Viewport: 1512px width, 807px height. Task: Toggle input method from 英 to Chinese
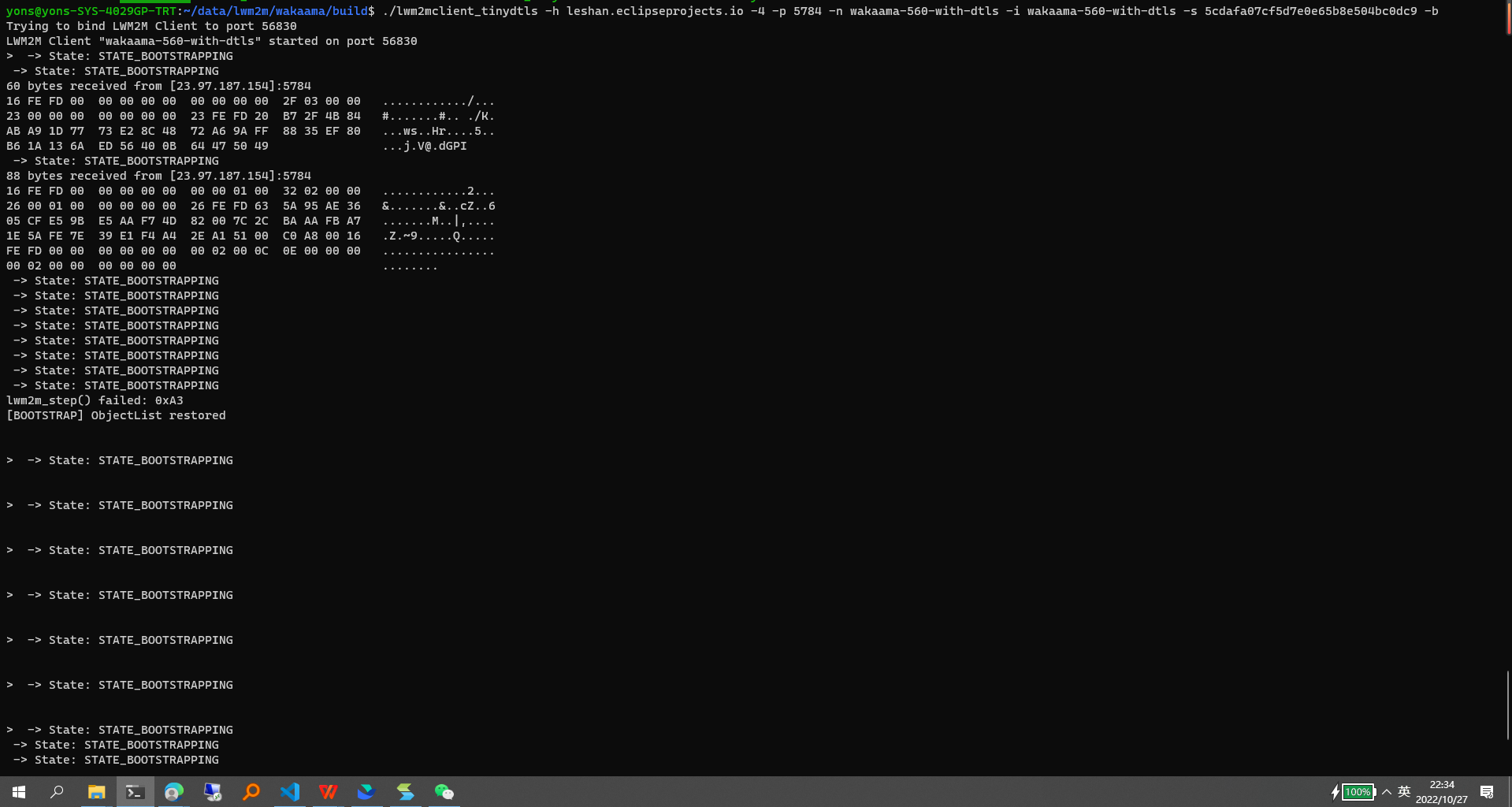(x=1405, y=792)
